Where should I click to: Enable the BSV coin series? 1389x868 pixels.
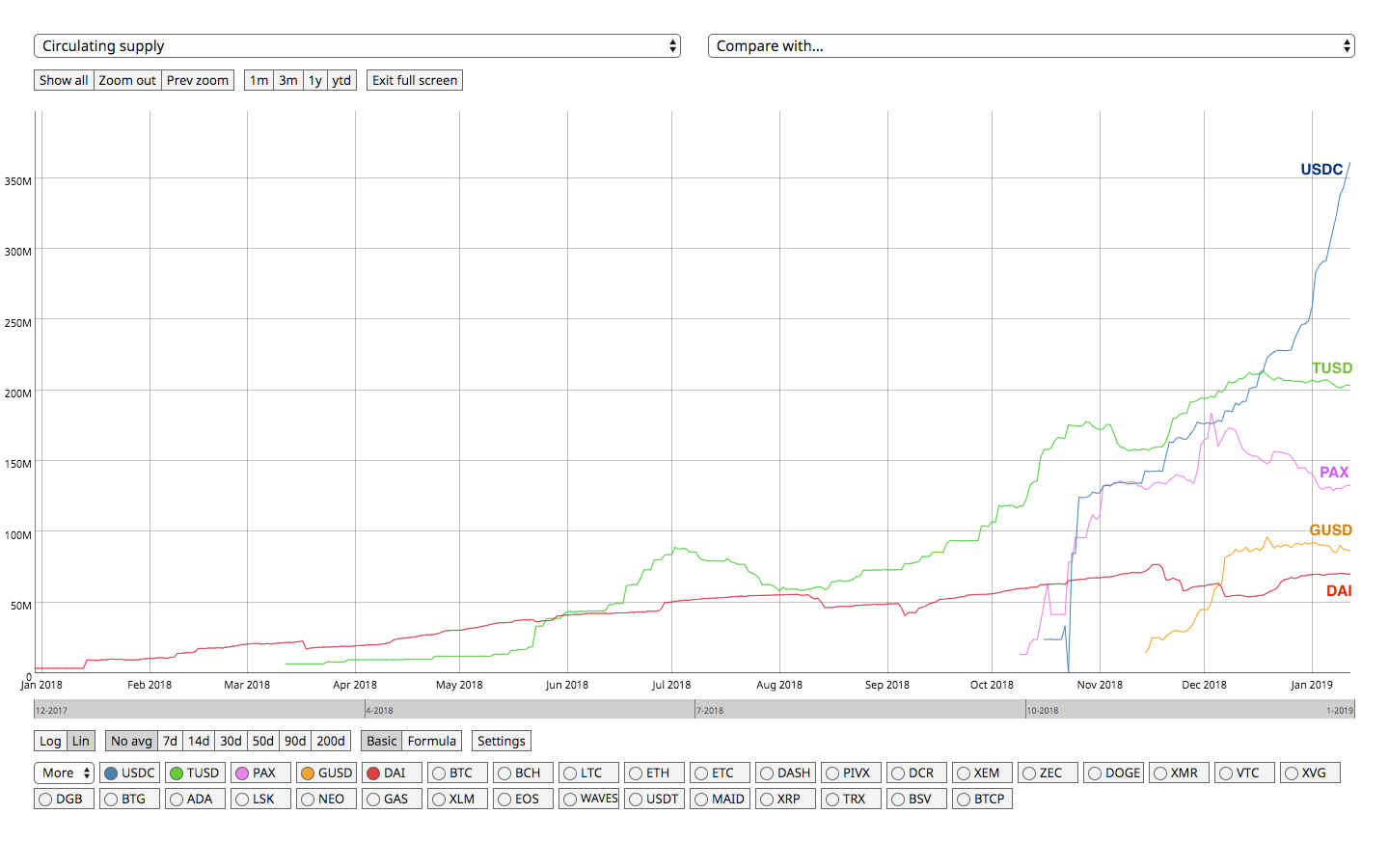click(916, 800)
